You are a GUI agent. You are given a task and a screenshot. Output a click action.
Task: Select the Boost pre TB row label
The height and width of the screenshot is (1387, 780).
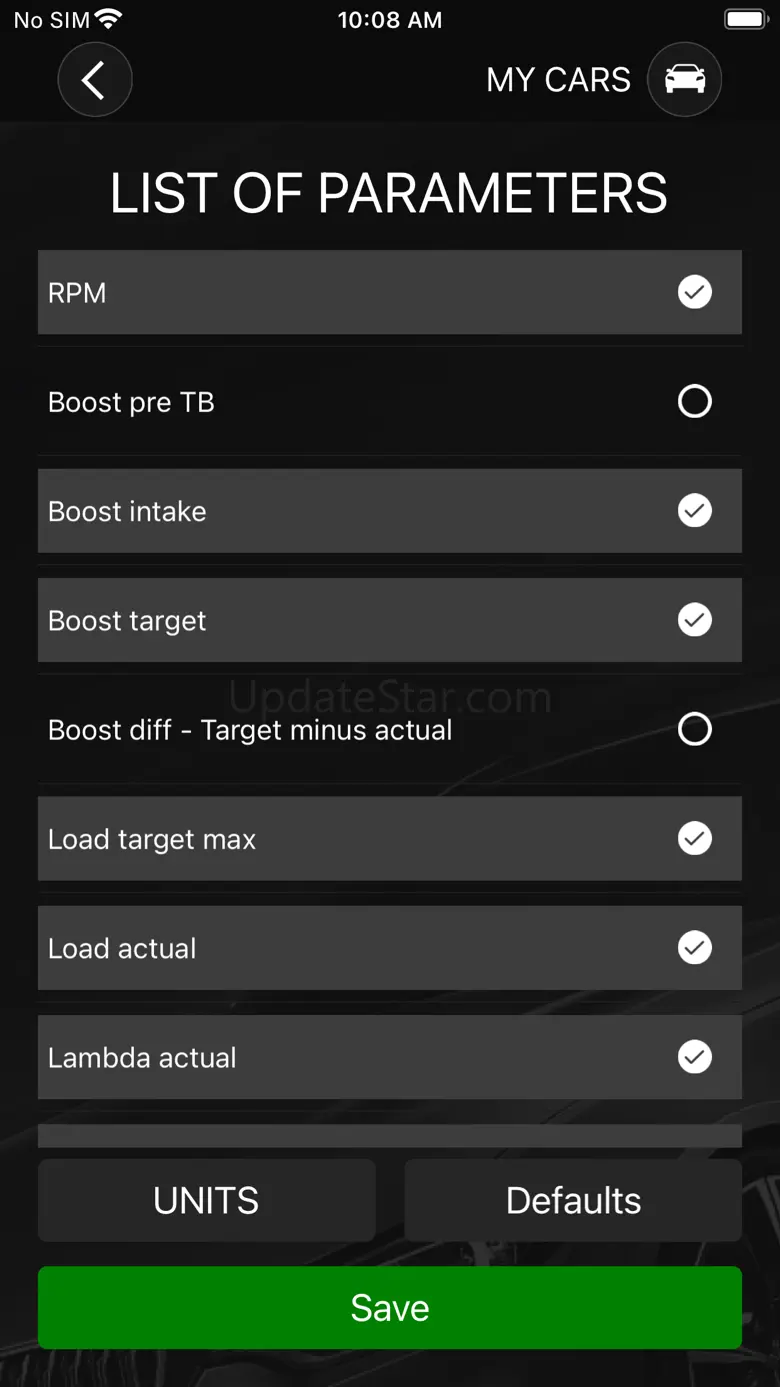(131, 402)
